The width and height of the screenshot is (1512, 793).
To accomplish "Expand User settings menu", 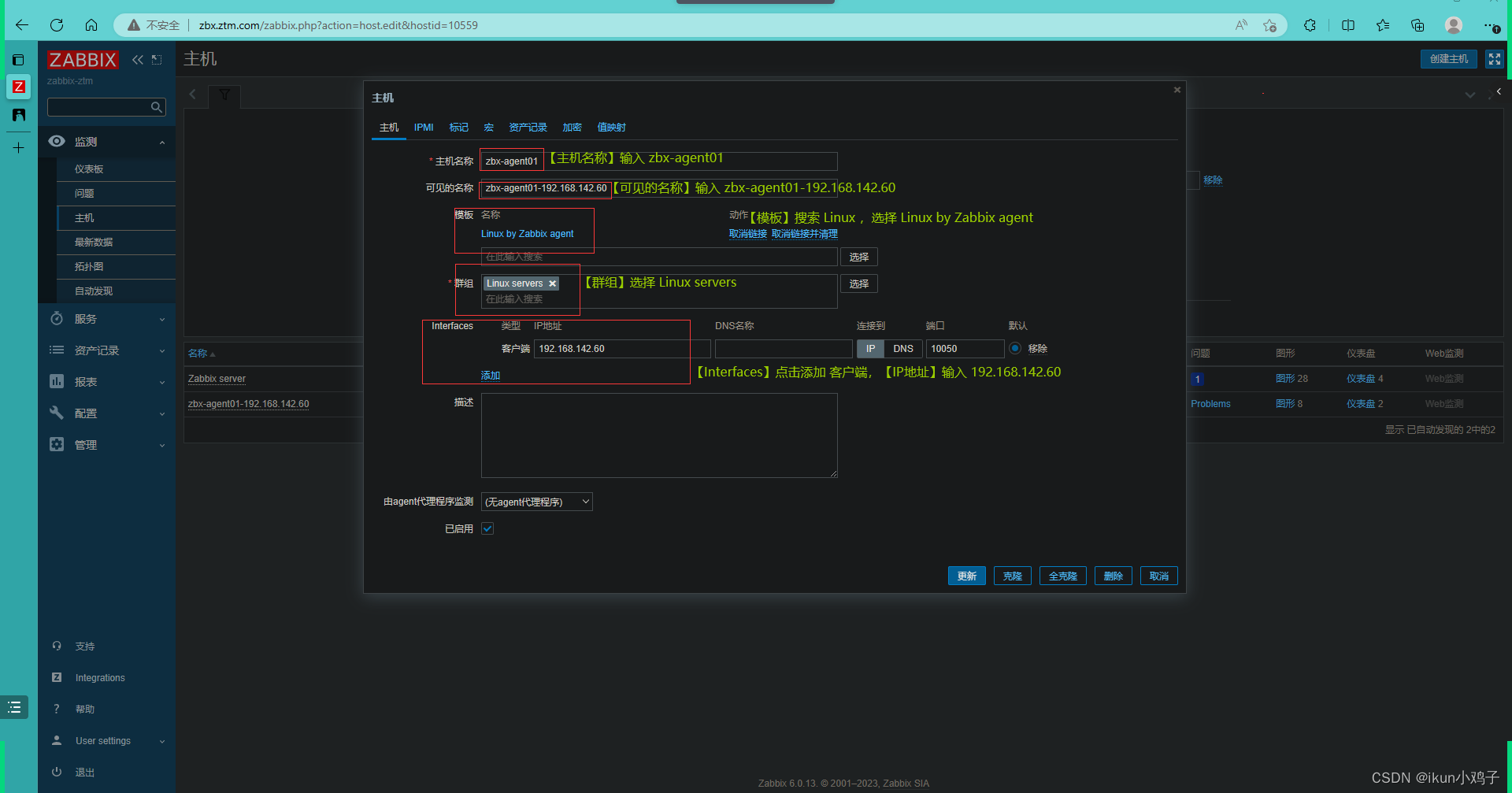I will pyautogui.click(x=108, y=741).
